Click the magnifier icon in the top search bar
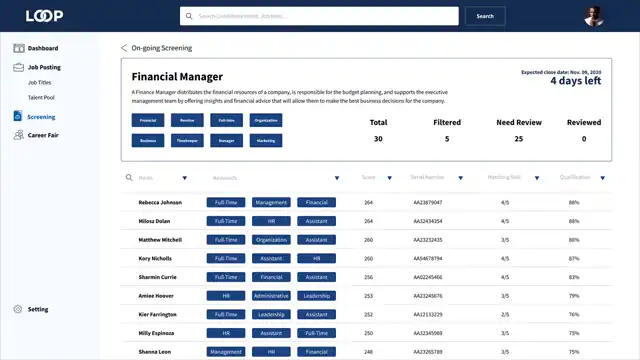This screenshot has height=360, width=640. [x=189, y=16]
